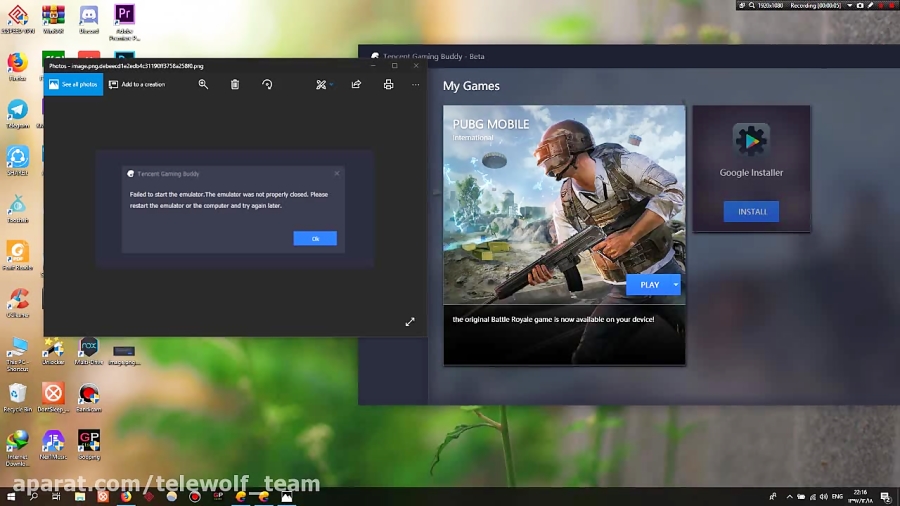Image resolution: width=900 pixels, height=506 pixels.
Task: Open recorder toolbar dropdown arrow
Action: pos(849,6)
